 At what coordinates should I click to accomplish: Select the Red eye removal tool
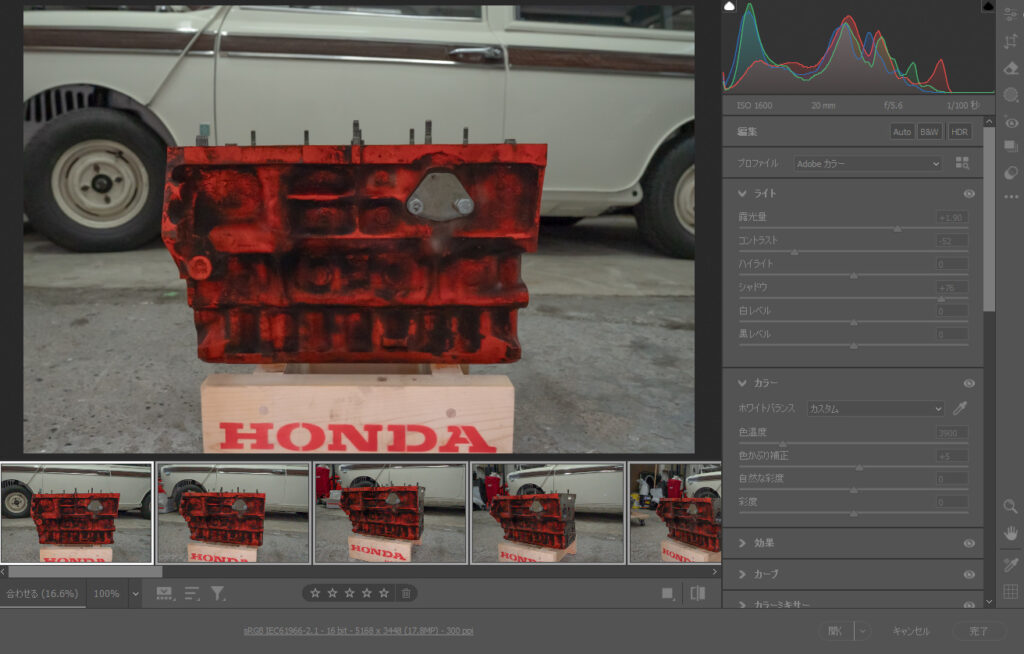tap(1011, 123)
